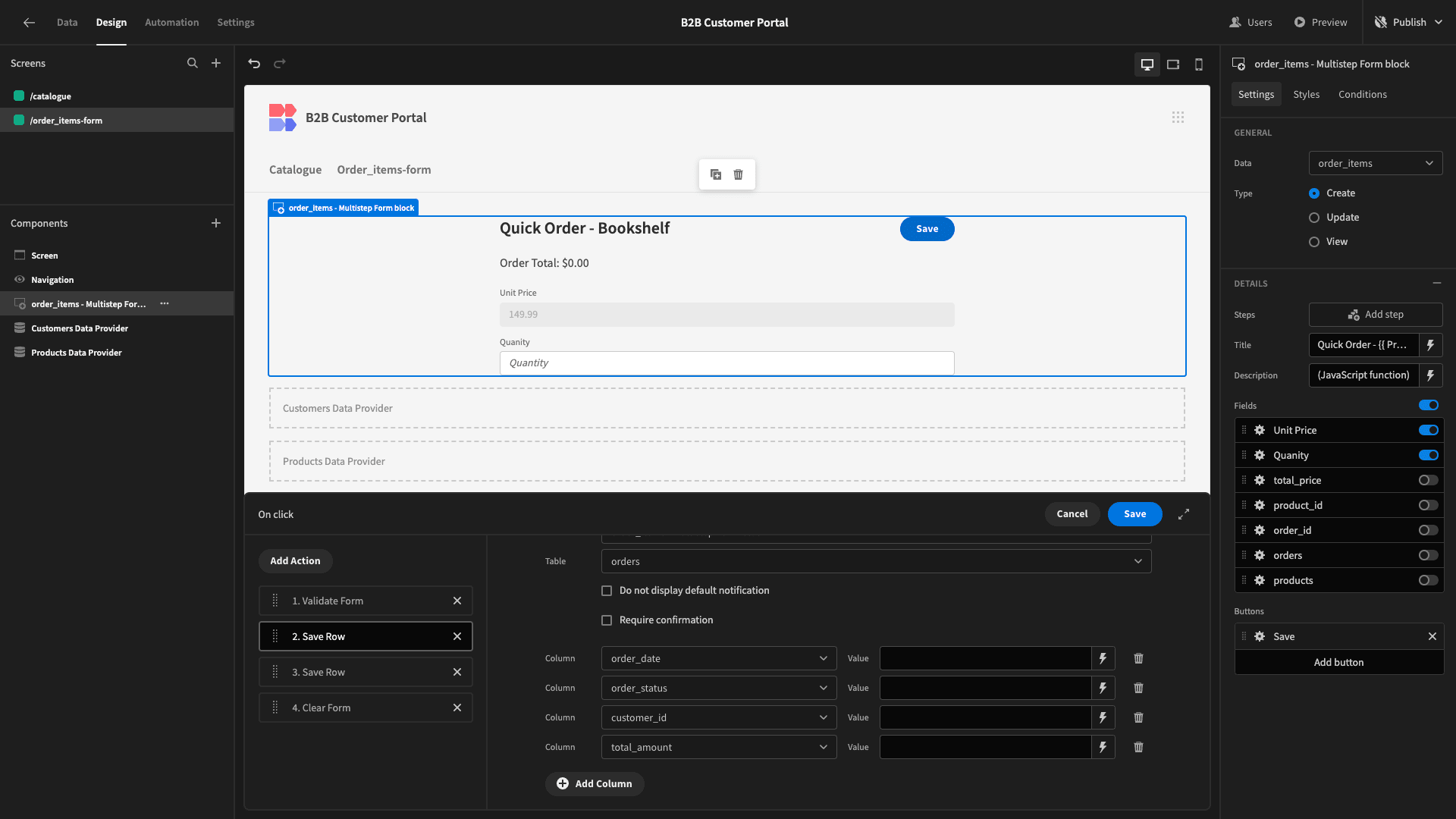Select the Update type radio button
The height and width of the screenshot is (819, 1456).
(x=1314, y=218)
